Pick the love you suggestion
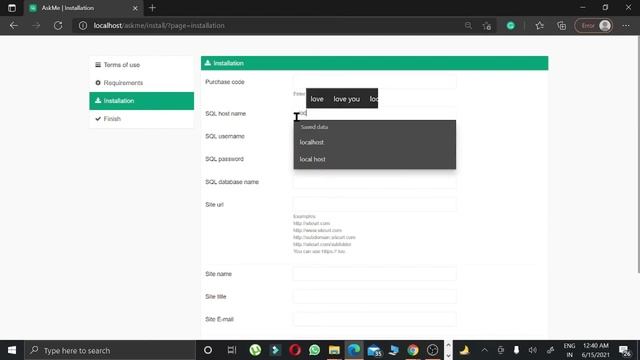This screenshot has height=360, width=640. tap(347, 99)
